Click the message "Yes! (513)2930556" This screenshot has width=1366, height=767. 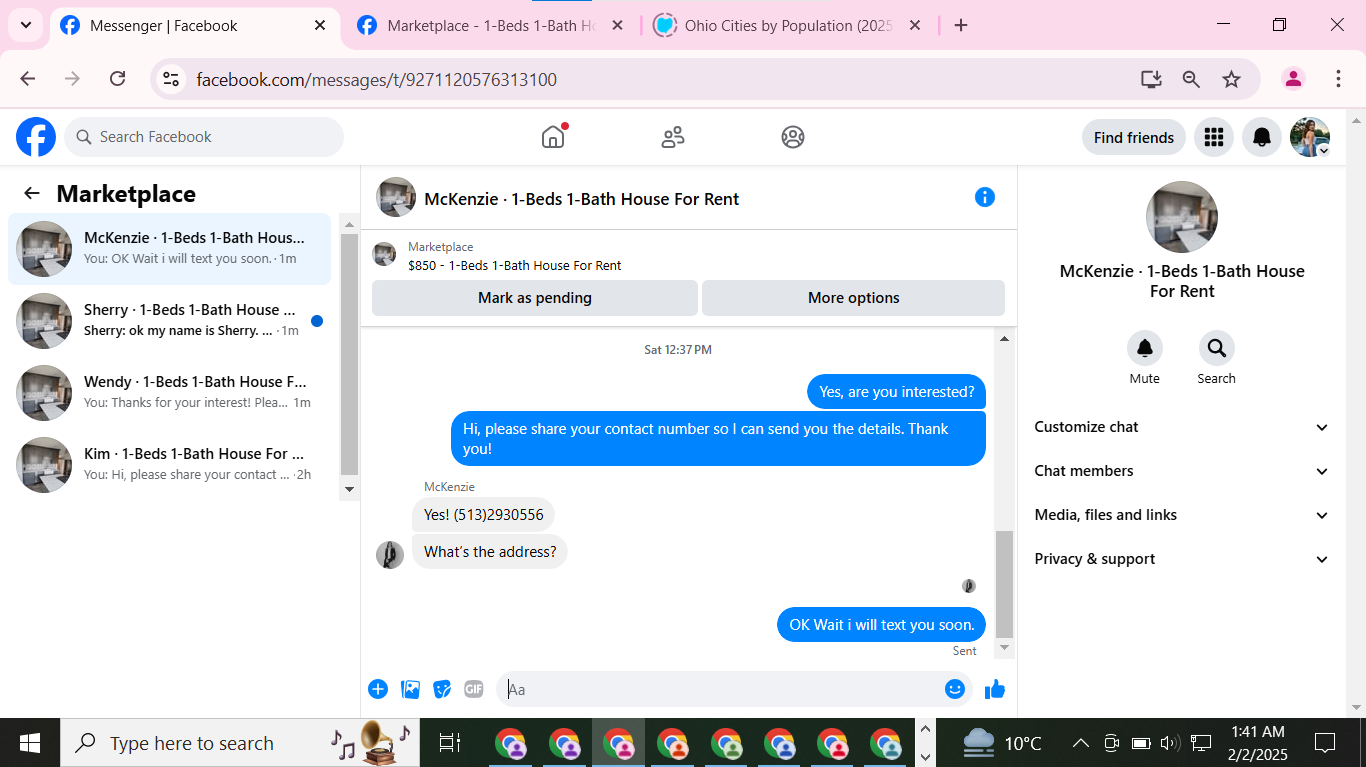click(483, 515)
